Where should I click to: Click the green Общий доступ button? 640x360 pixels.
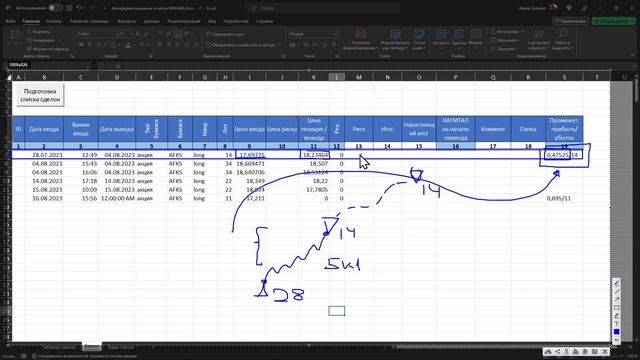(614, 21)
